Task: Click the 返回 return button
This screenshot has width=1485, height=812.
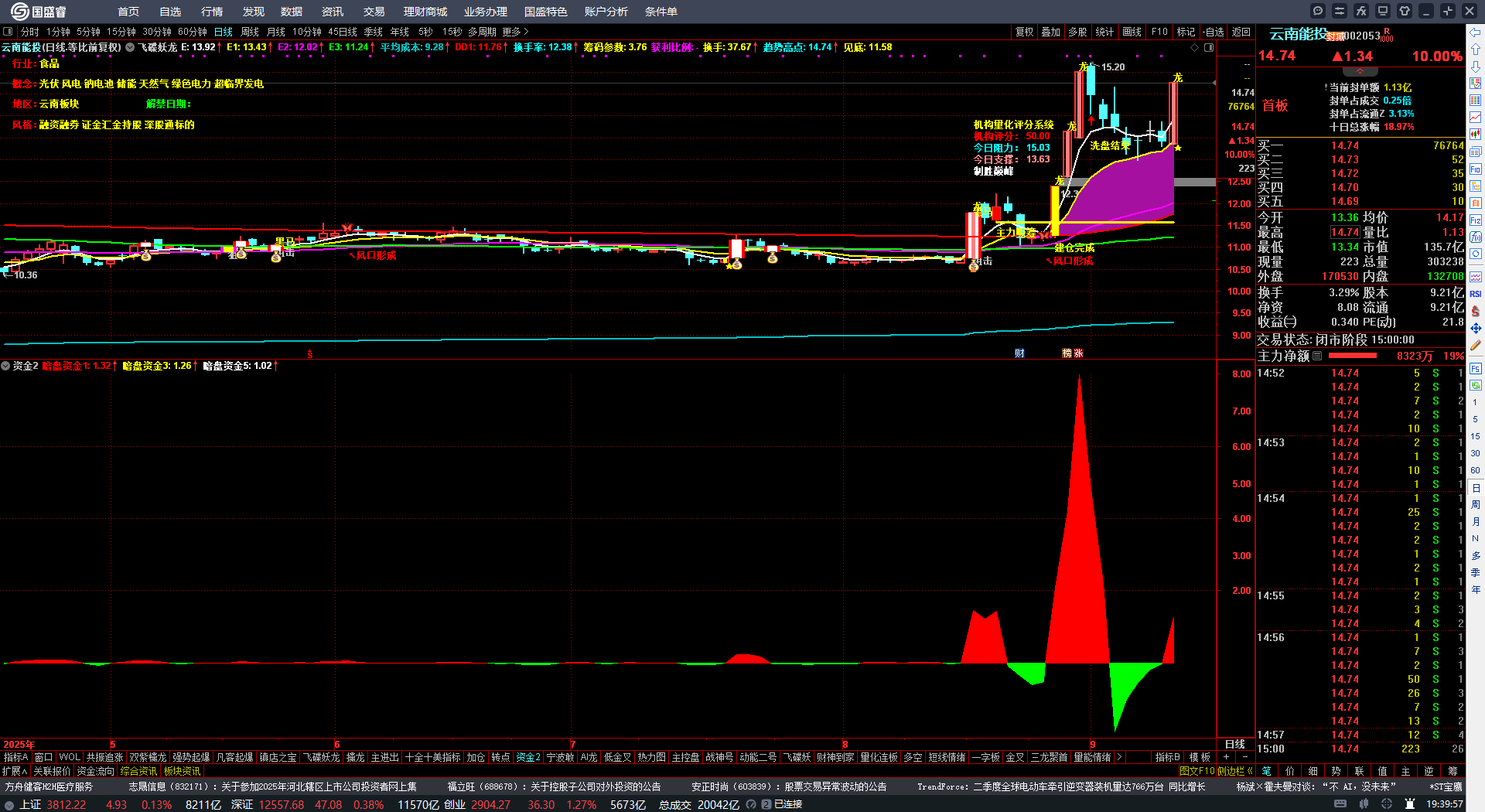Action: [x=1241, y=32]
